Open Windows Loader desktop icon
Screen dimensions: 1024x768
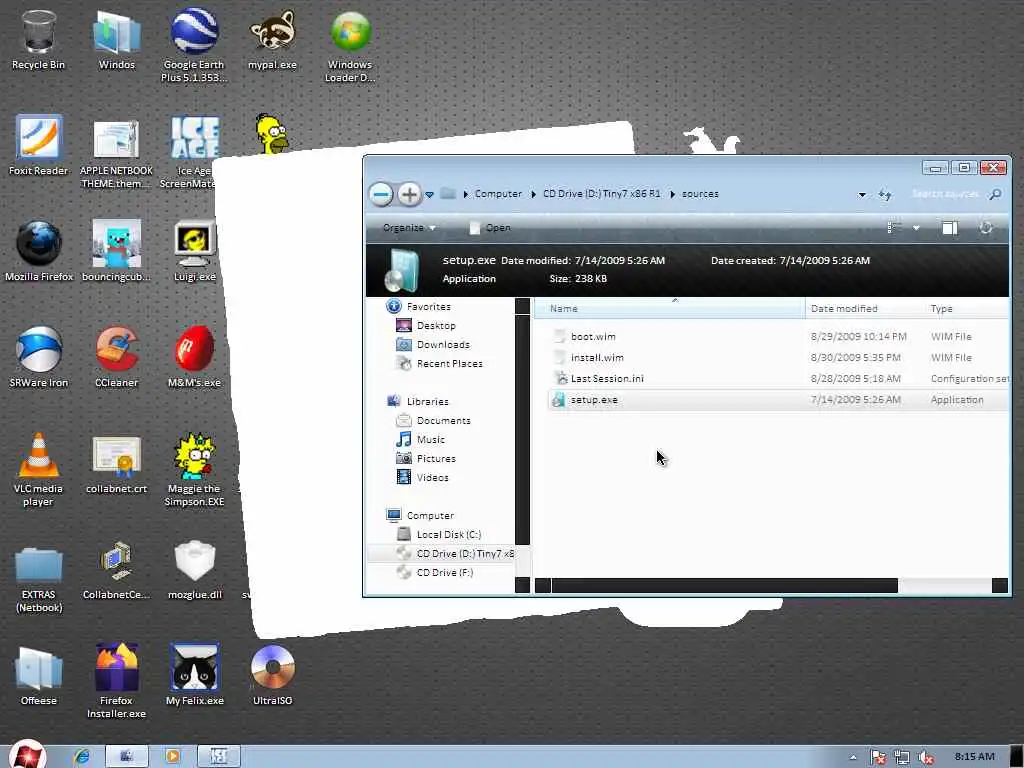pyautogui.click(x=350, y=44)
